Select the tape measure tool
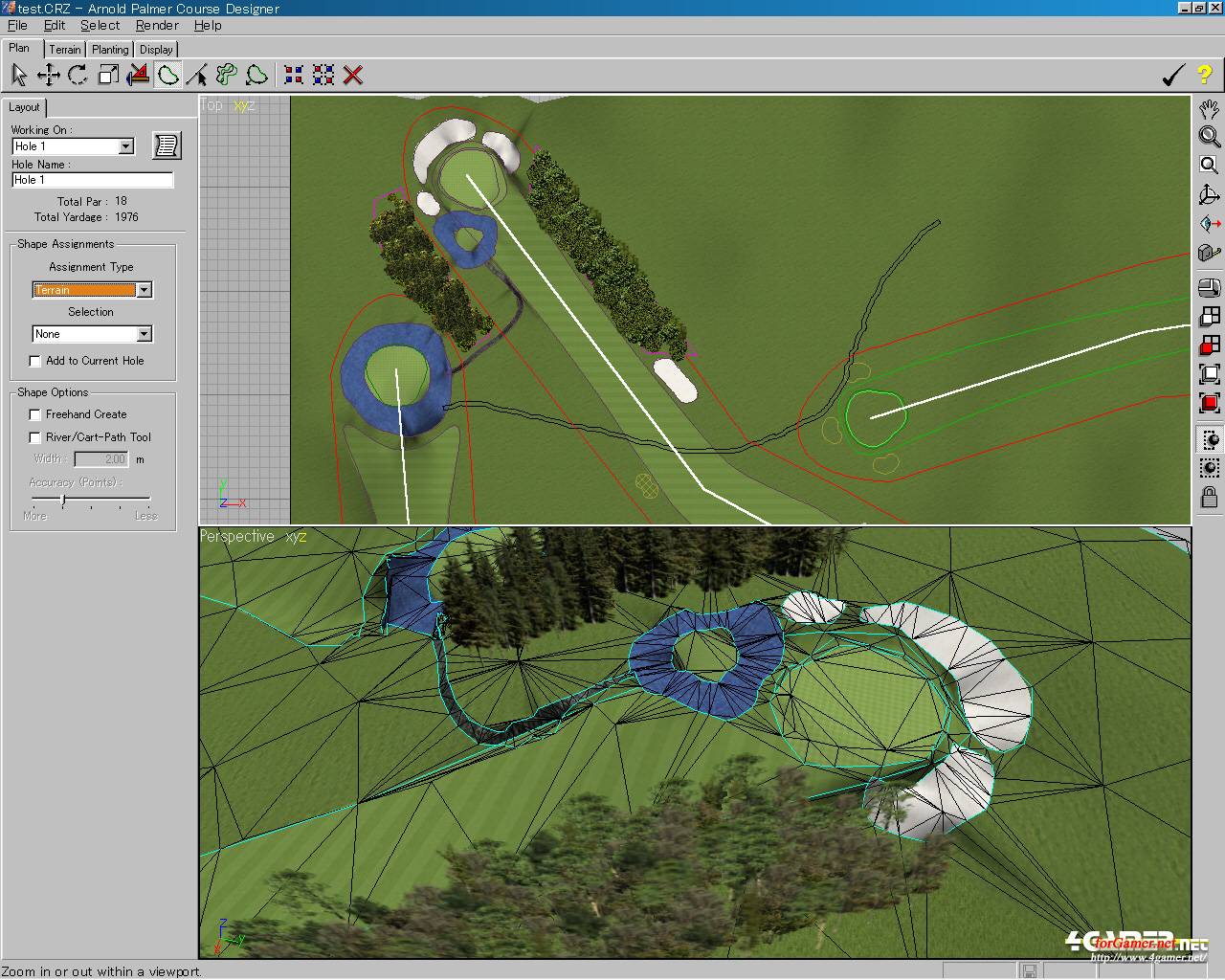The height and width of the screenshot is (980, 1225). click(x=1210, y=253)
